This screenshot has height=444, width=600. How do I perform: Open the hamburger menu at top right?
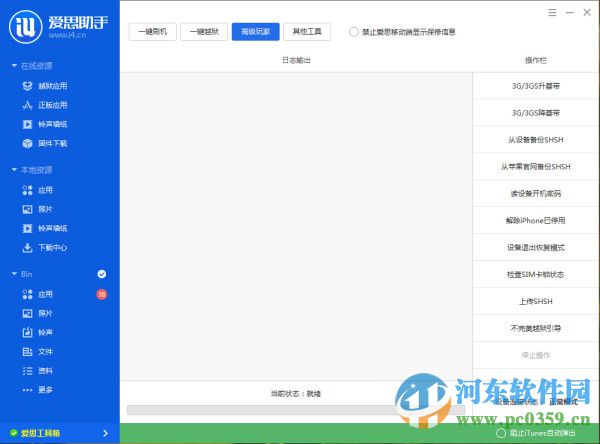(x=552, y=13)
